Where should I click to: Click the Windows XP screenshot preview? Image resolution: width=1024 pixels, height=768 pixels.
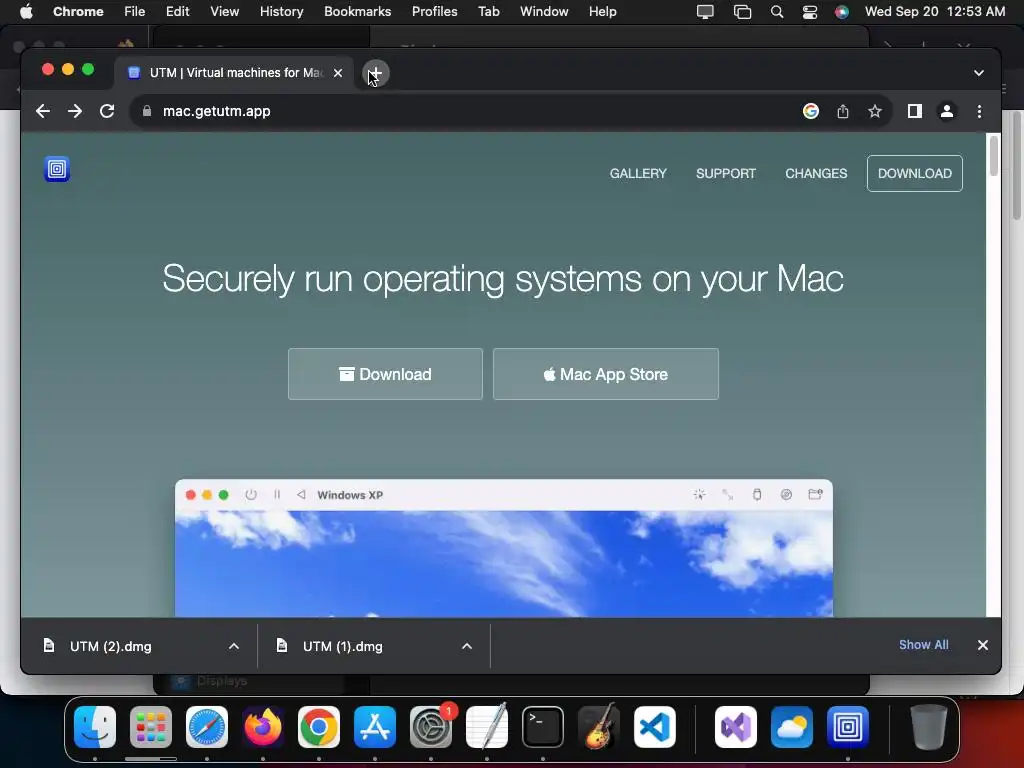(x=504, y=548)
